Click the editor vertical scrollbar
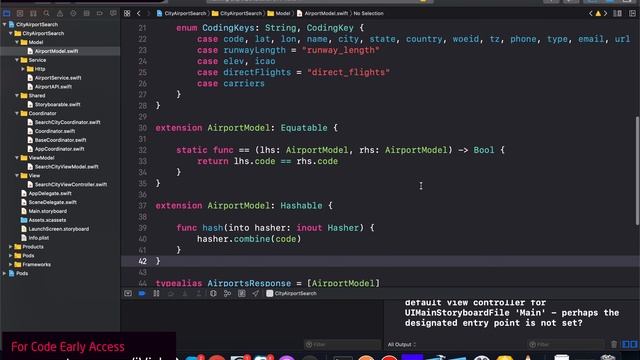The height and width of the screenshot is (360, 640). (637, 170)
